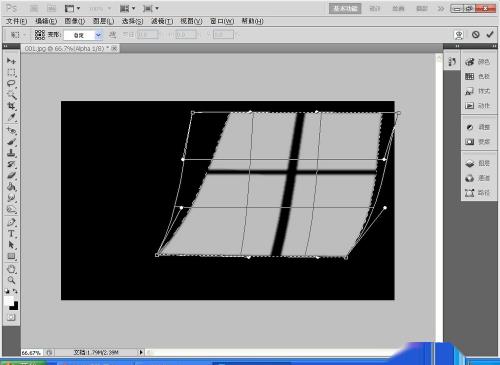Screen dimensions: 500x365
Task: Open the 色板 Swatches panel
Action: tap(478, 76)
